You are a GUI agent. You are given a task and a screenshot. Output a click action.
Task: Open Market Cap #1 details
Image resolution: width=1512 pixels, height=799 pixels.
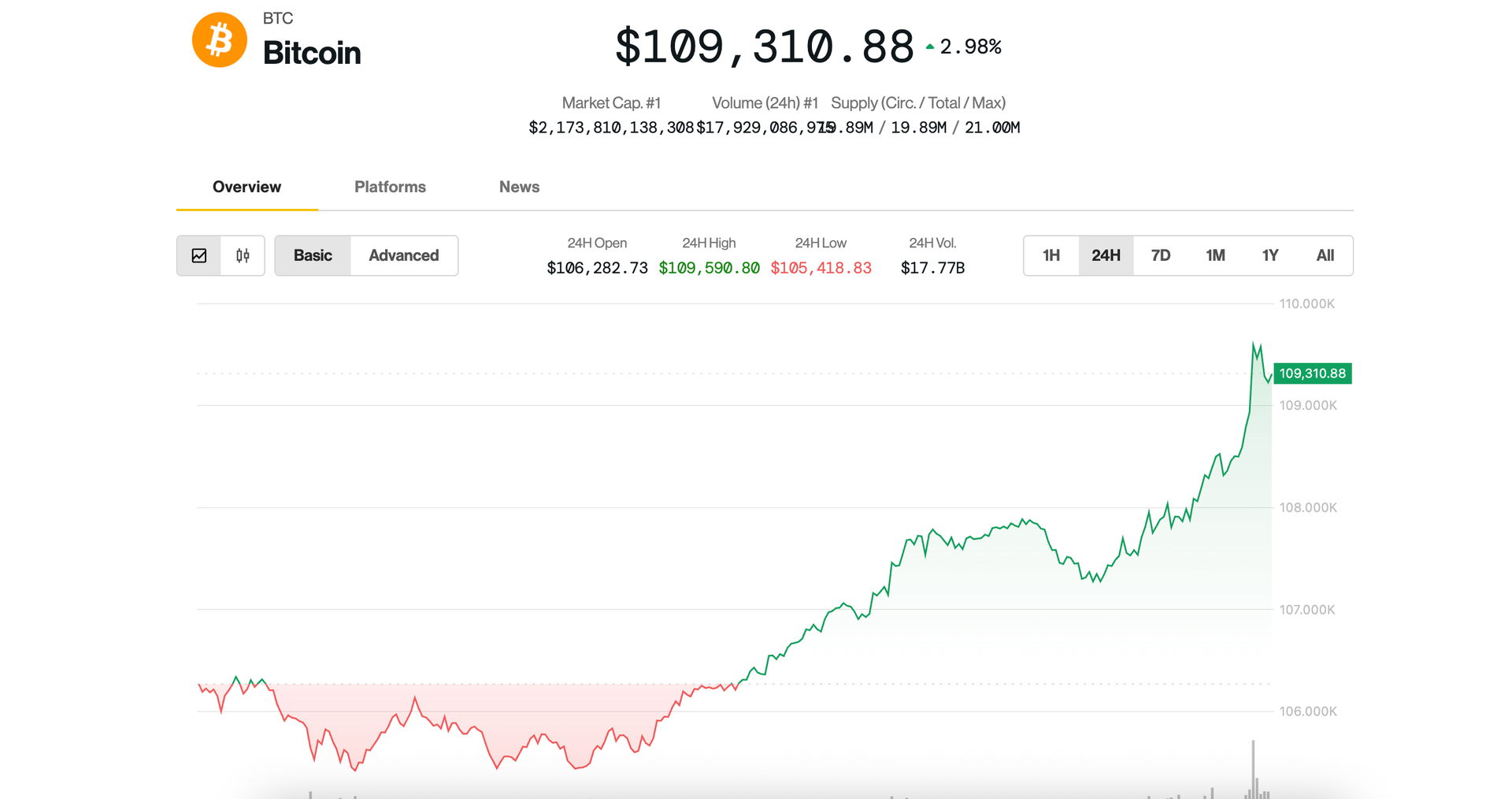click(x=612, y=102)
